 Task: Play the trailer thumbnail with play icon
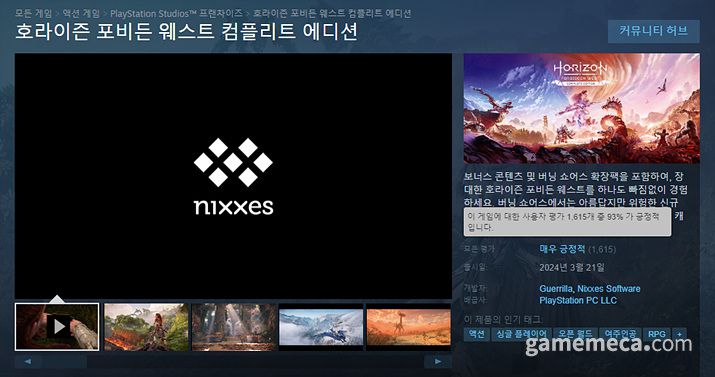coord(57,327)
